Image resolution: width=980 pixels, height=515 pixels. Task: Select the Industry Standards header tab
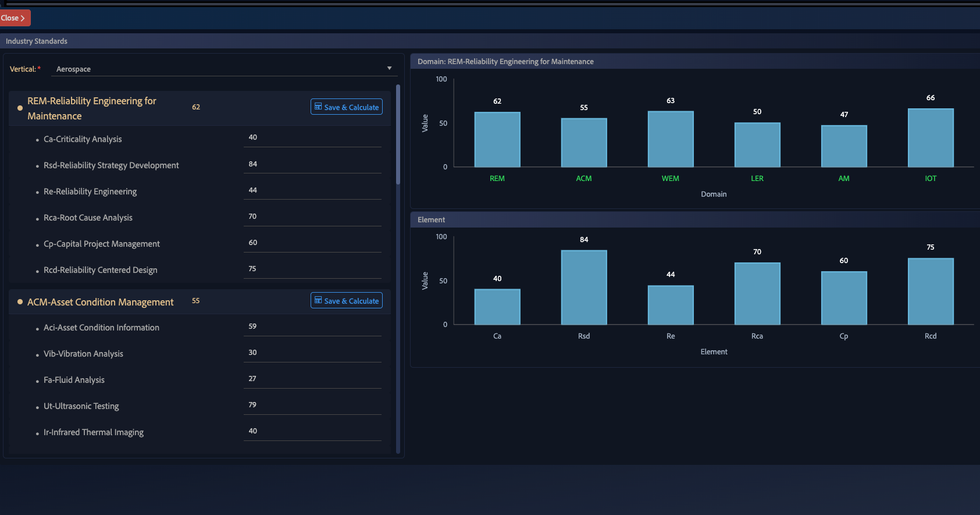tap(37, 41)
